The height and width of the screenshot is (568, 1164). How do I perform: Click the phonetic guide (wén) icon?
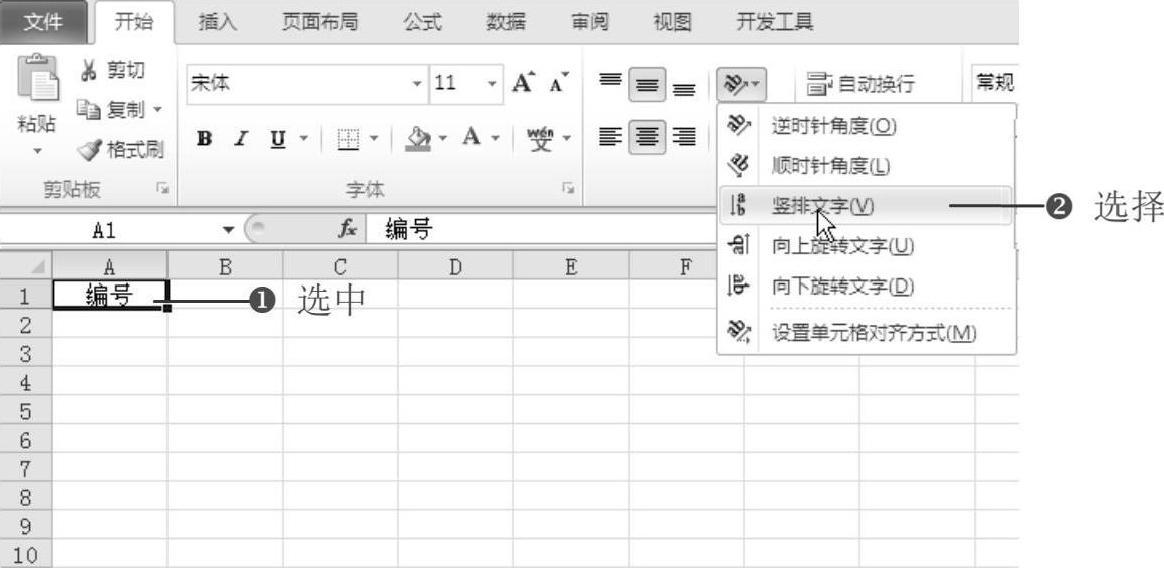pos(541,138)
